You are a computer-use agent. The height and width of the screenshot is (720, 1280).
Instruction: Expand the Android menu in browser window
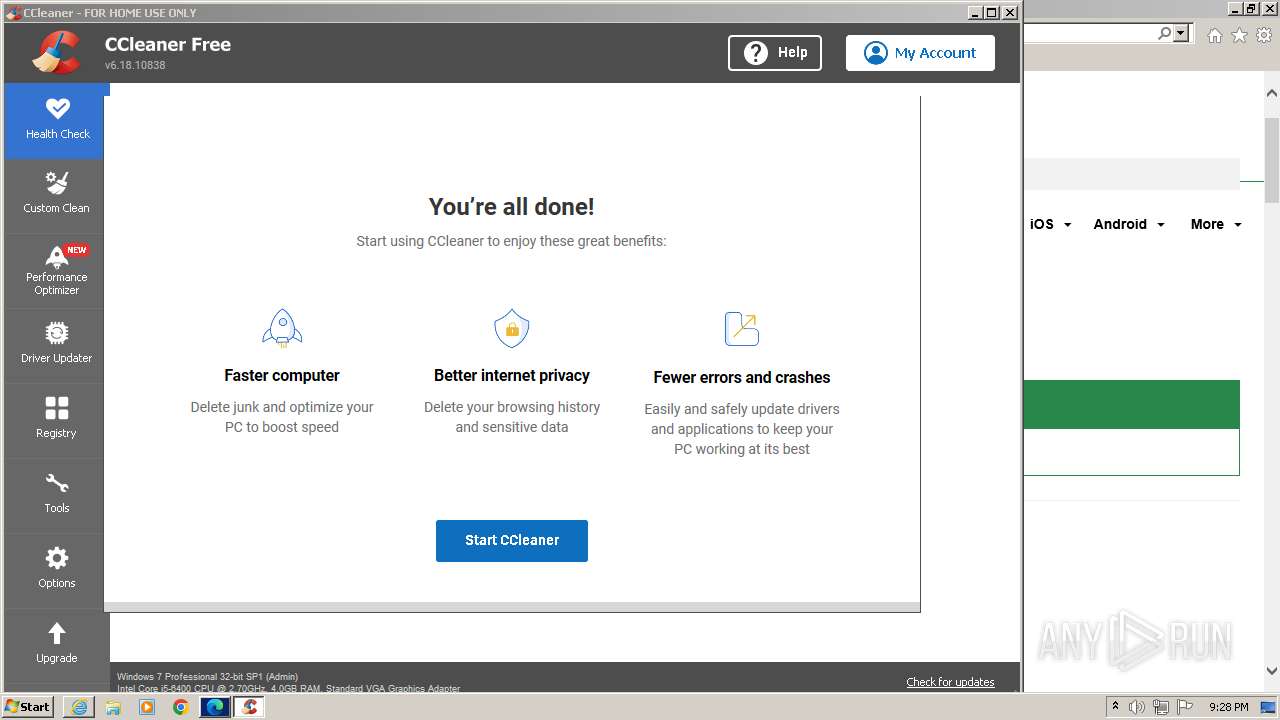click(1129, 224)
